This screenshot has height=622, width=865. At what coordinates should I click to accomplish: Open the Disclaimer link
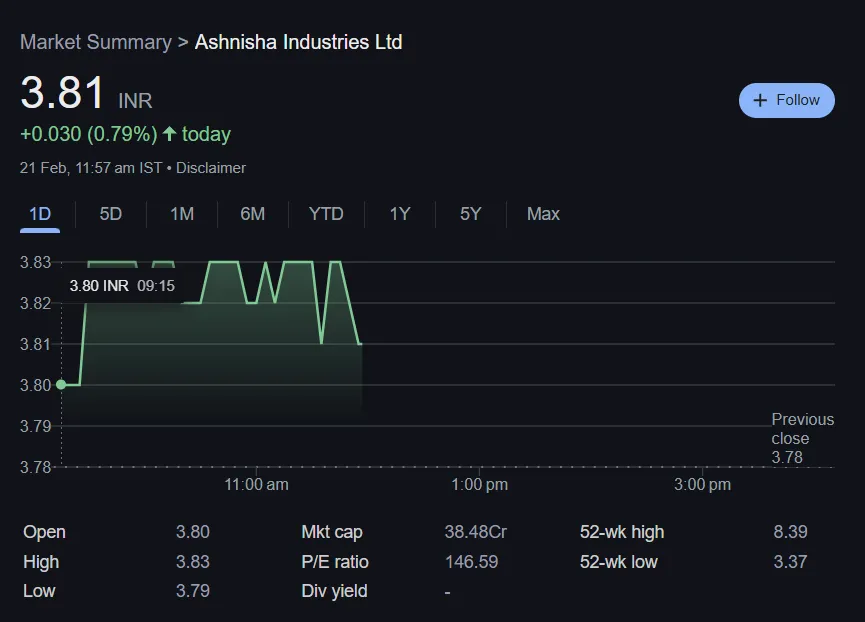[211, 168]
